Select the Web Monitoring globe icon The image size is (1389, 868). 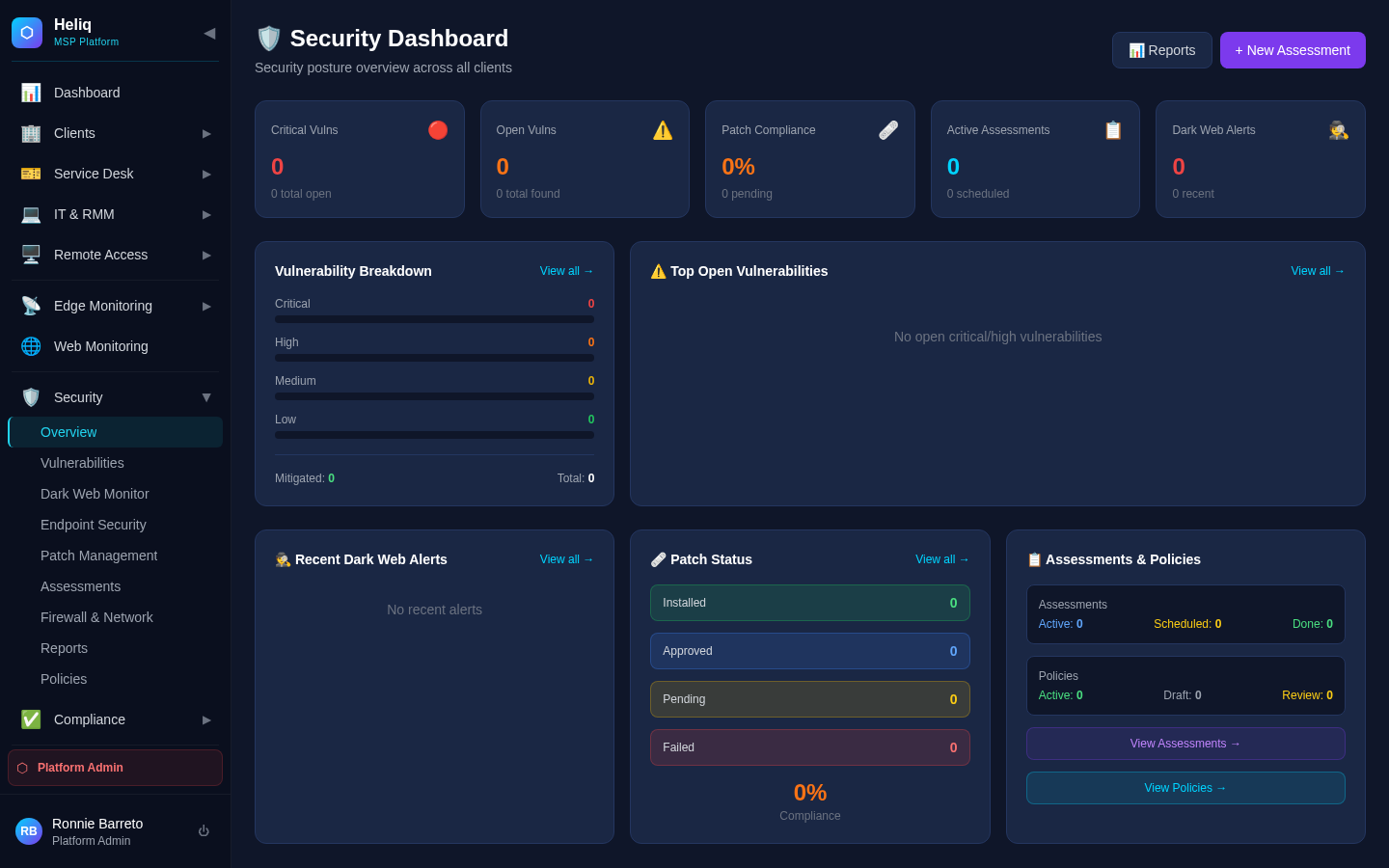coord(30,346)
